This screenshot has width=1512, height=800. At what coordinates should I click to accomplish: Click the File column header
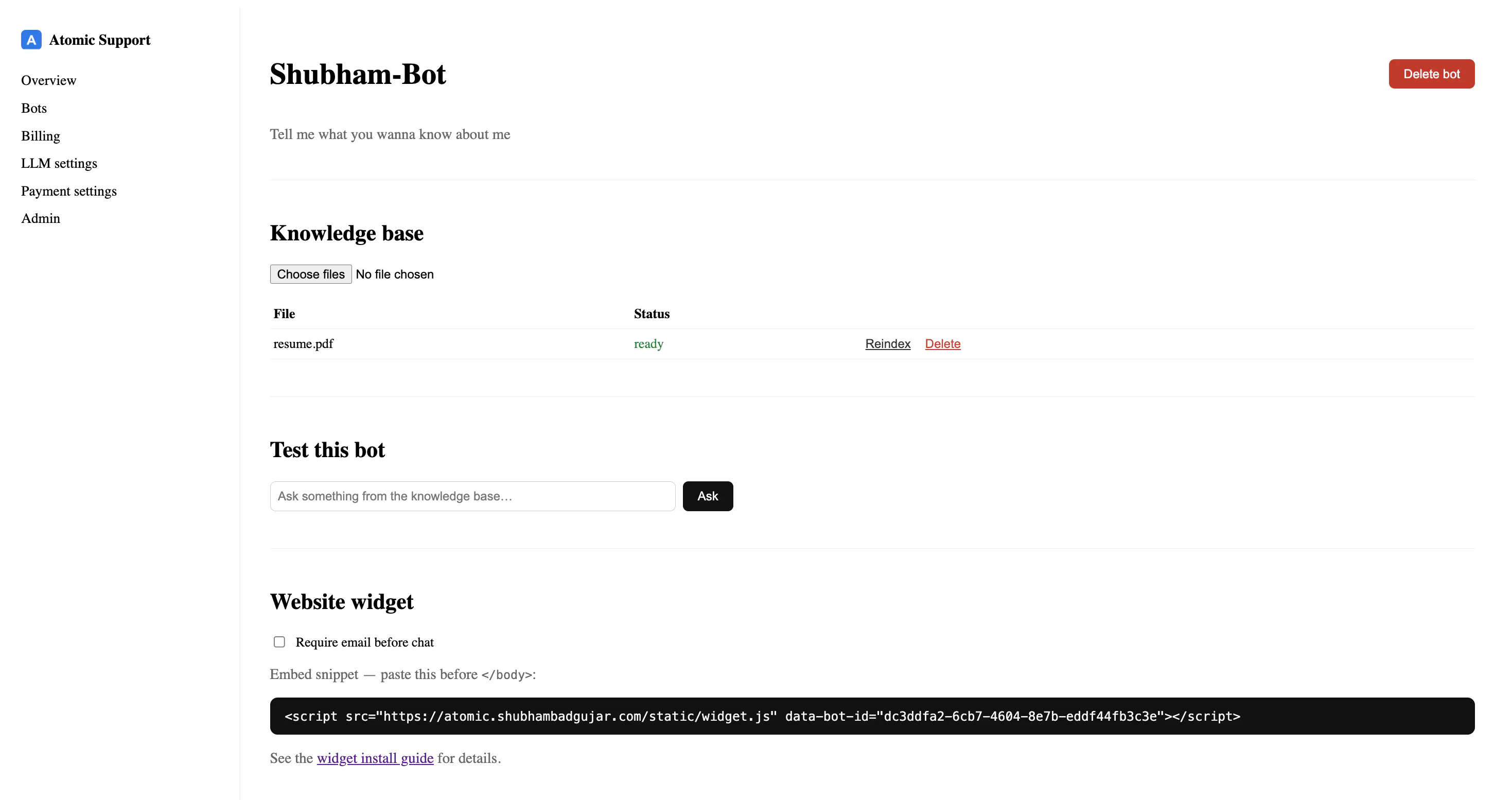284,314
